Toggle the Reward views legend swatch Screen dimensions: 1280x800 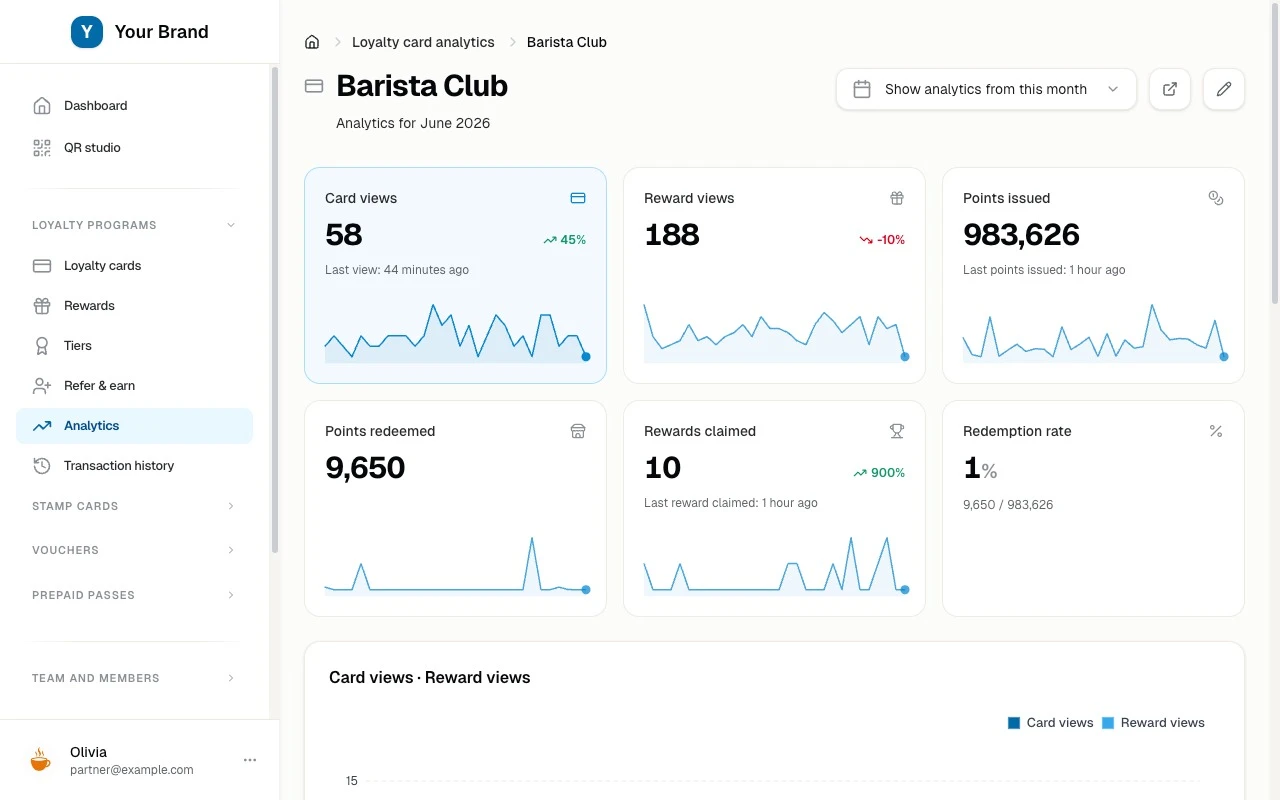coord(1108,723)
